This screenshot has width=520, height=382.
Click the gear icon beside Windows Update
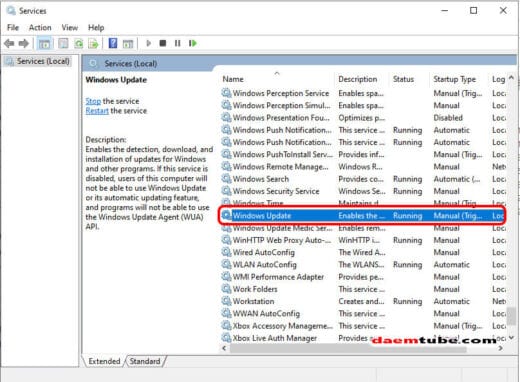[x=226, y=216]
